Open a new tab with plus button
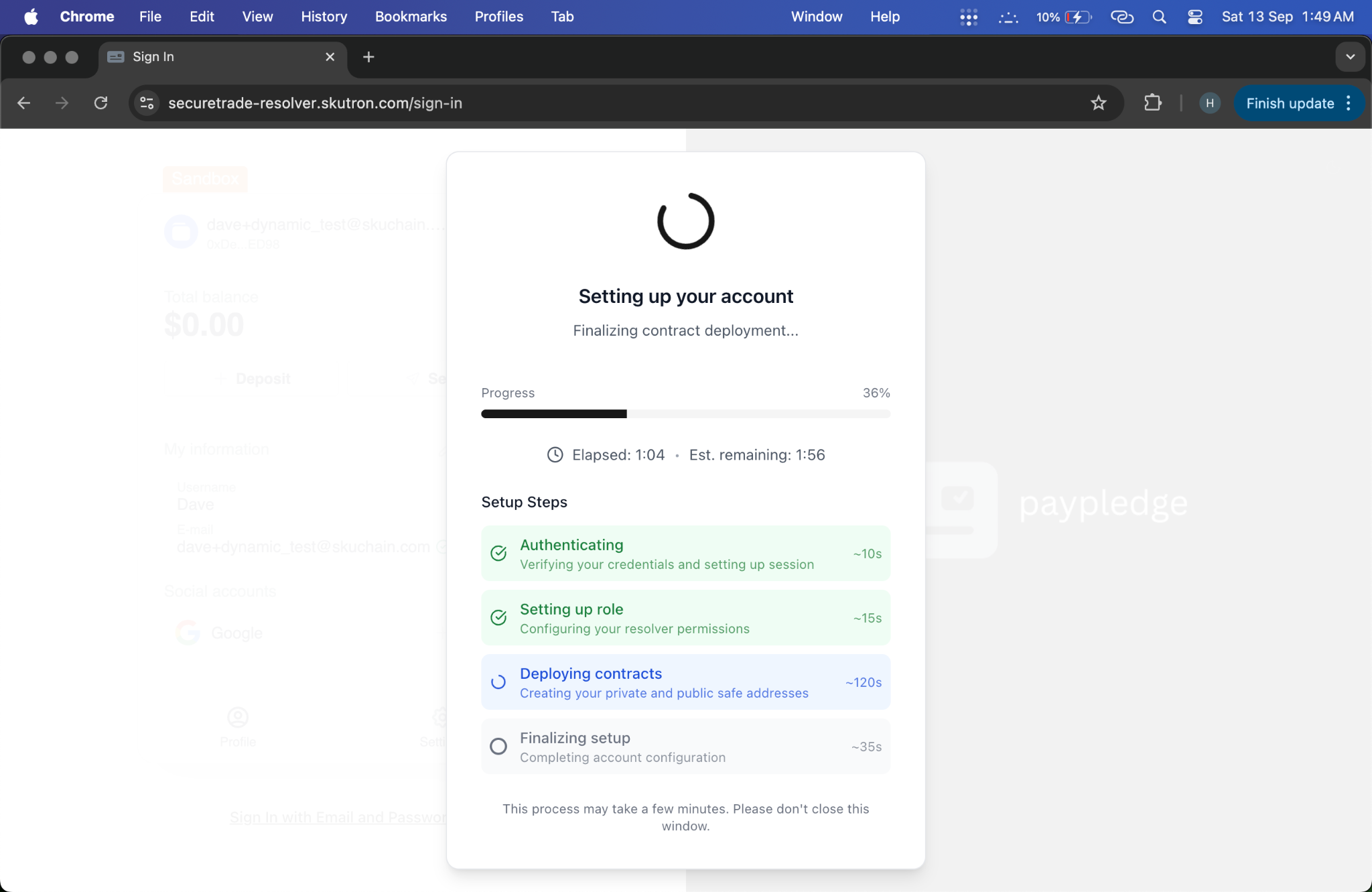 tap(368, 57)
